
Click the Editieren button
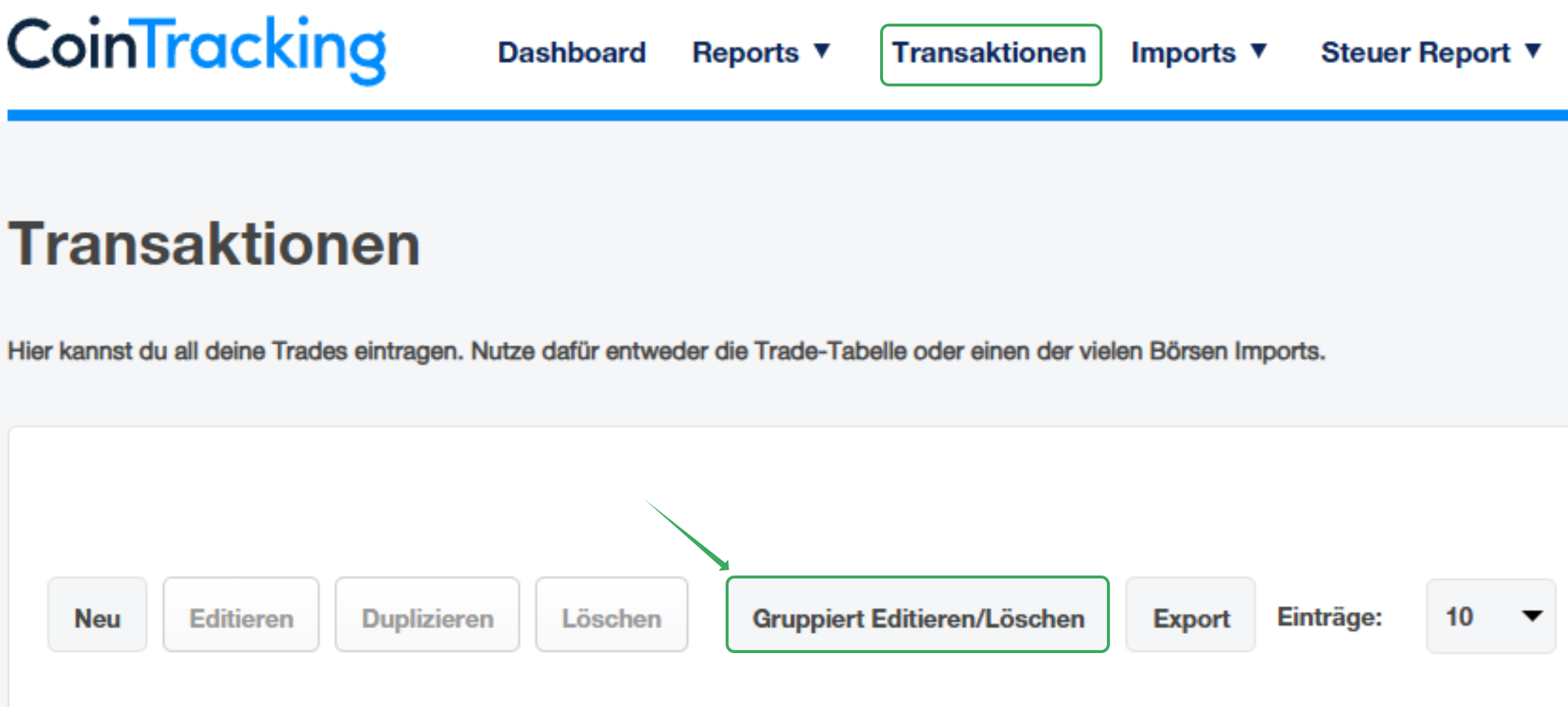pyautogui.click(x=241, y=615)
